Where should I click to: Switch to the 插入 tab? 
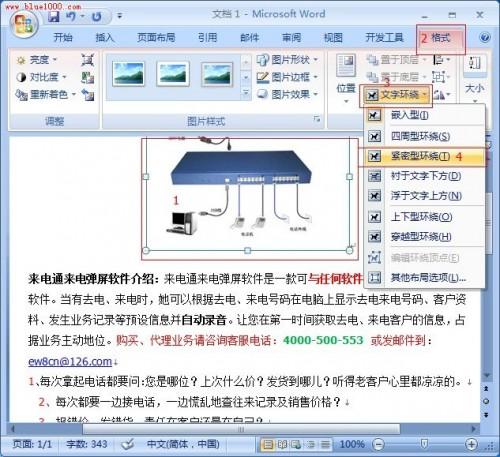(105, 37)
